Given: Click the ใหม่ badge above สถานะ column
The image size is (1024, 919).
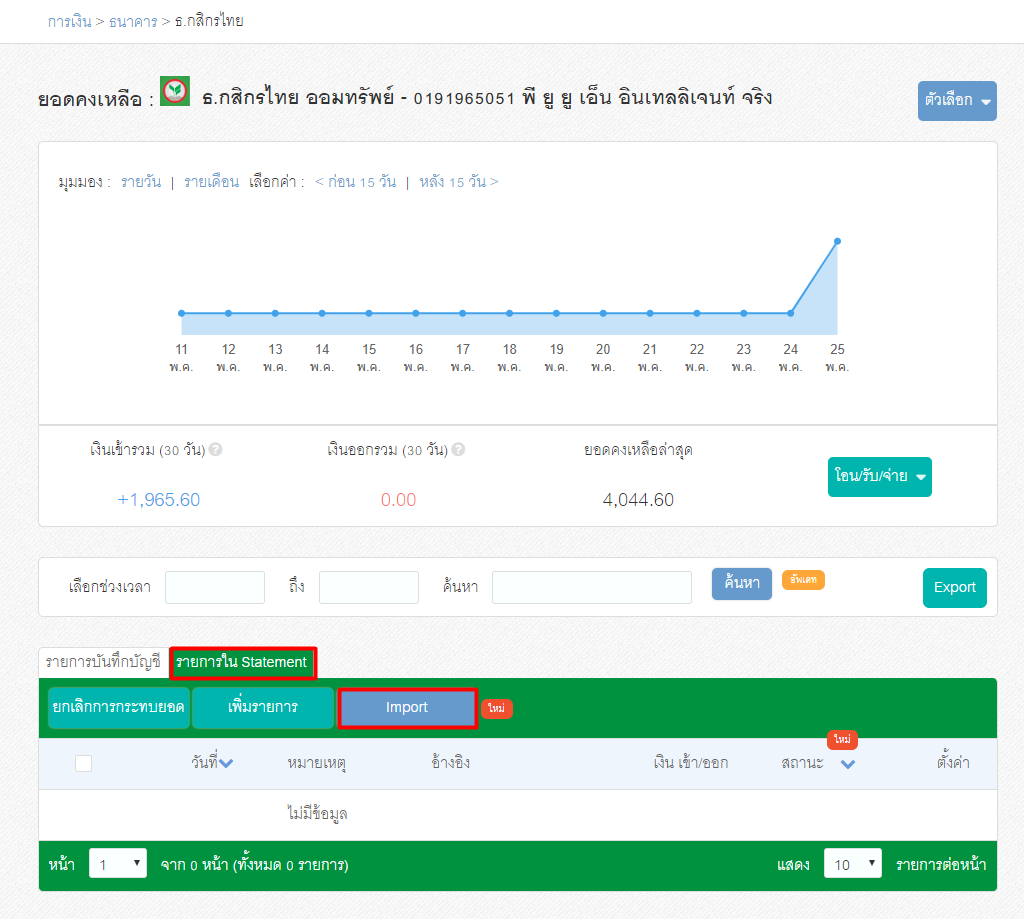Looking at the screenshot, I should pyautogui.click(x=842, y=739).
